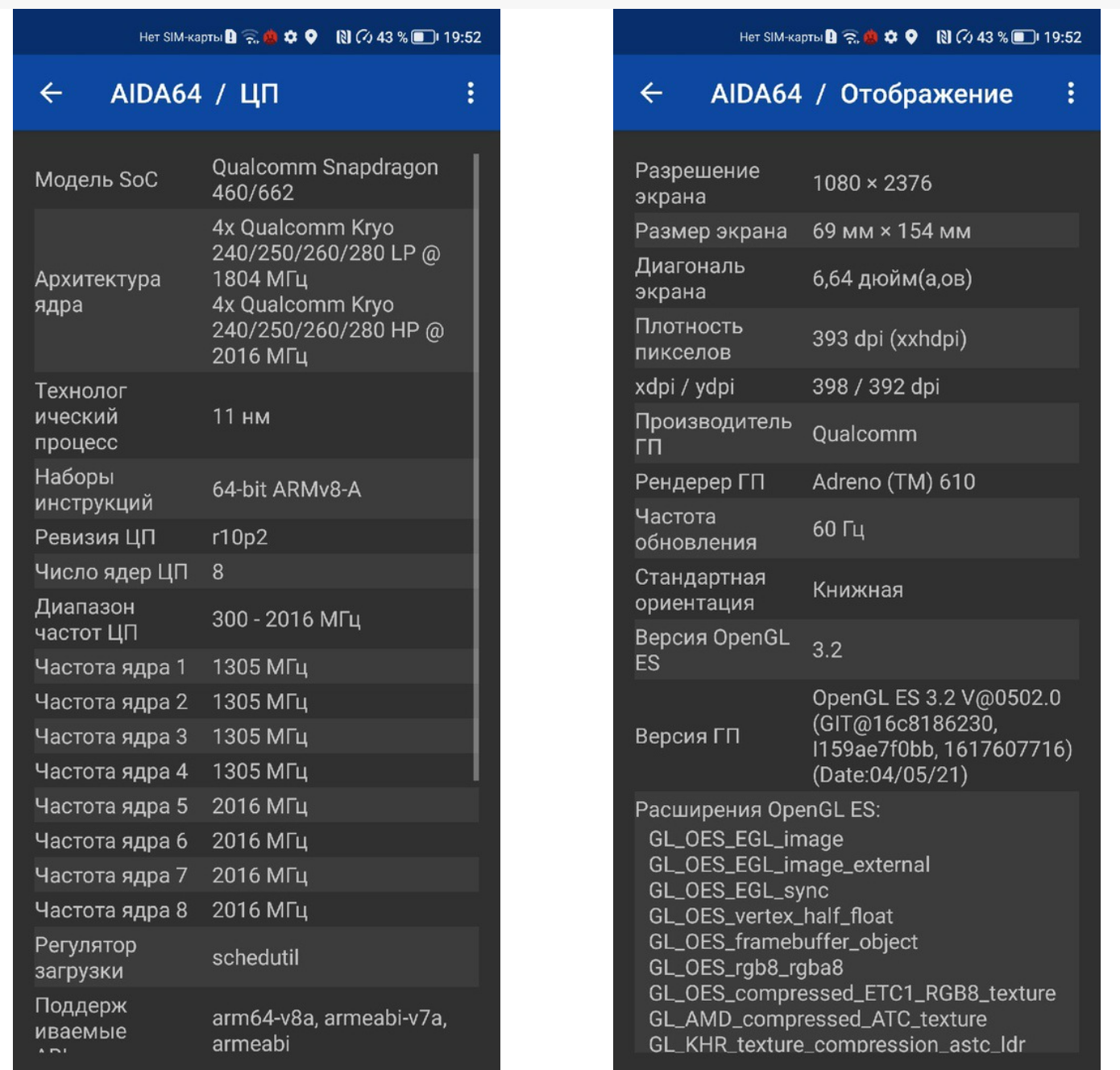Tap red bug icon in Отображение status bar
The height and width of the screenshot is (1070, 1120).
point(871,37)
